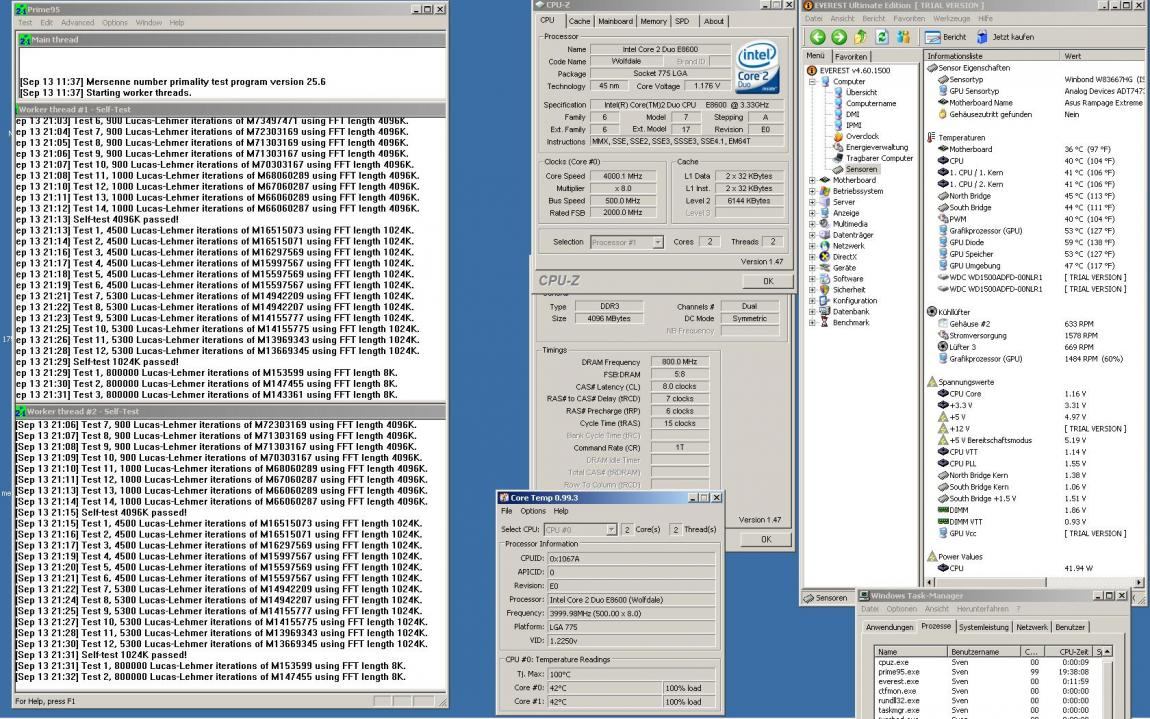Viewport: 1150px width, 719px height.
Task: Select Tragbarer Computer in EVEREST tree
Action: [x=879, y=158]
